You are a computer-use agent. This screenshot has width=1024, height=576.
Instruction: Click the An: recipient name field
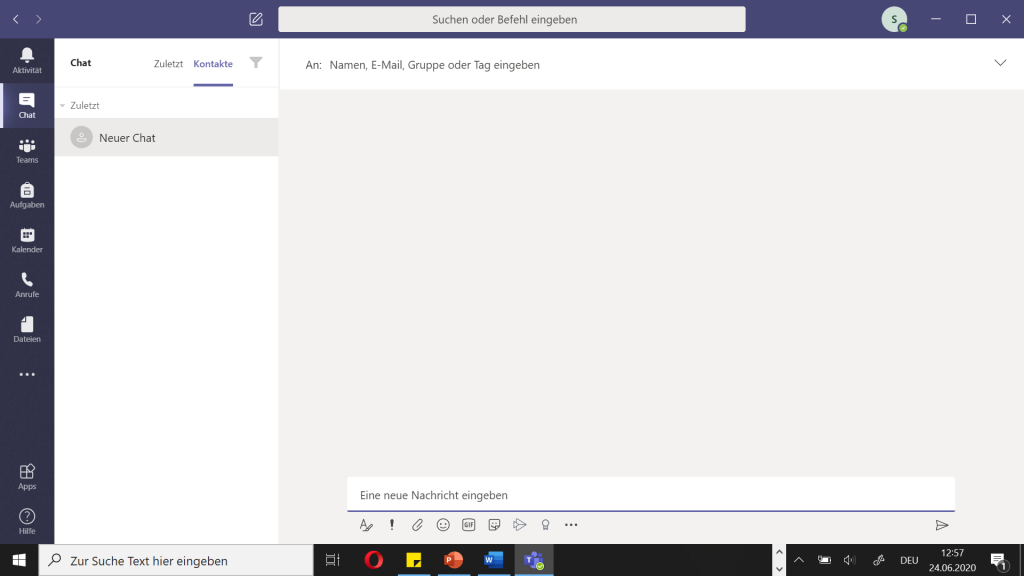434,65
